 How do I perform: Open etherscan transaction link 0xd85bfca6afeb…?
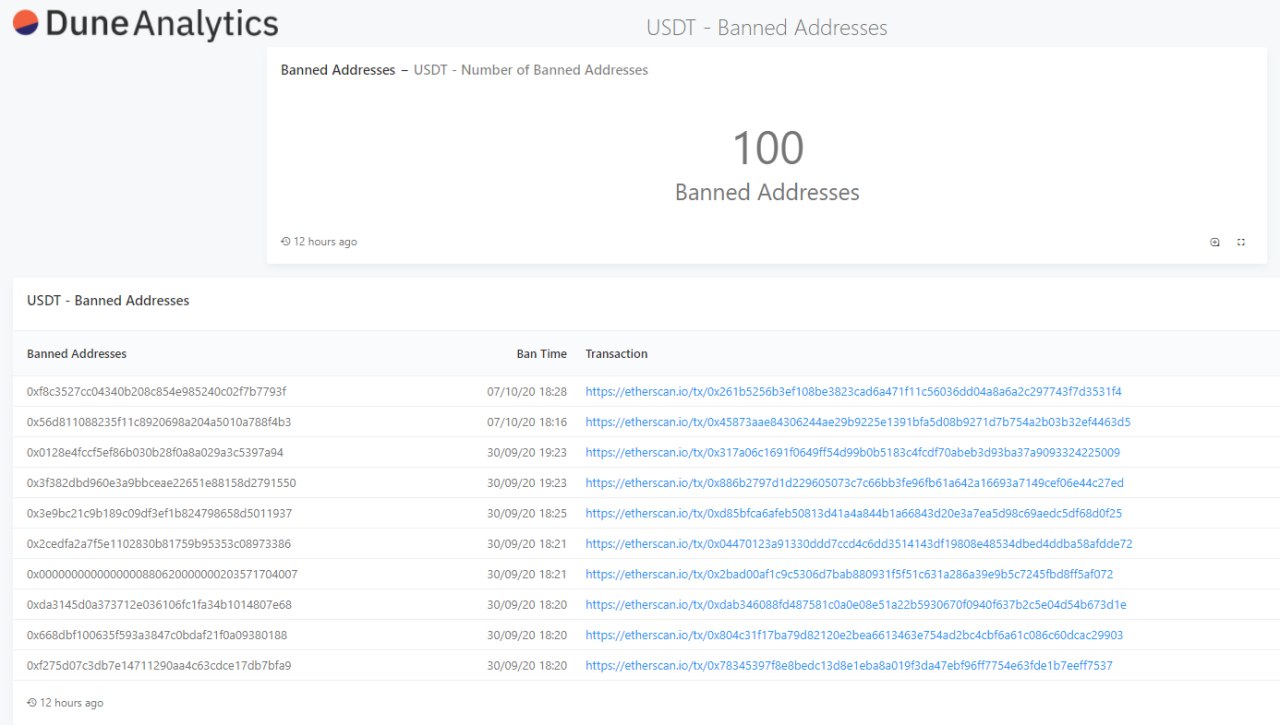pos(854,513)
